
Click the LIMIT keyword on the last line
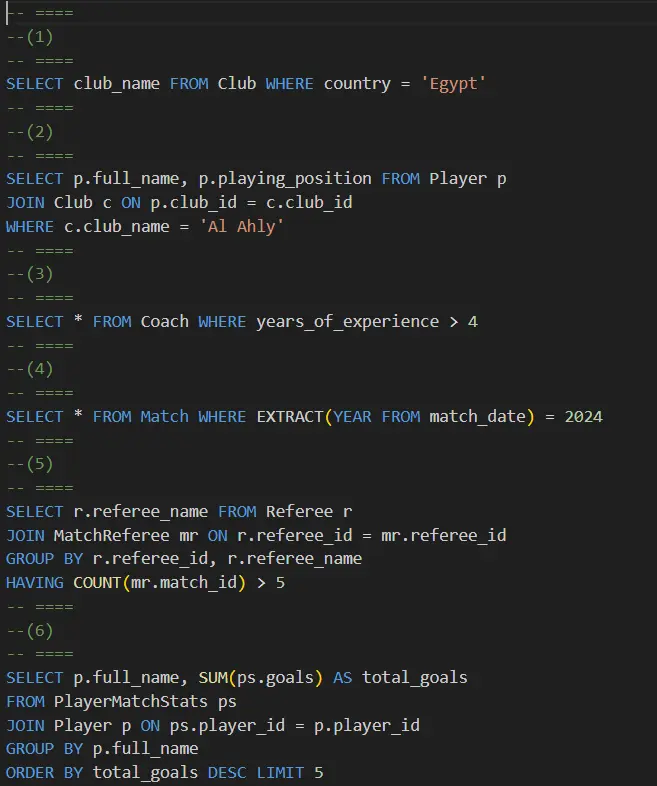pos(280,773)
